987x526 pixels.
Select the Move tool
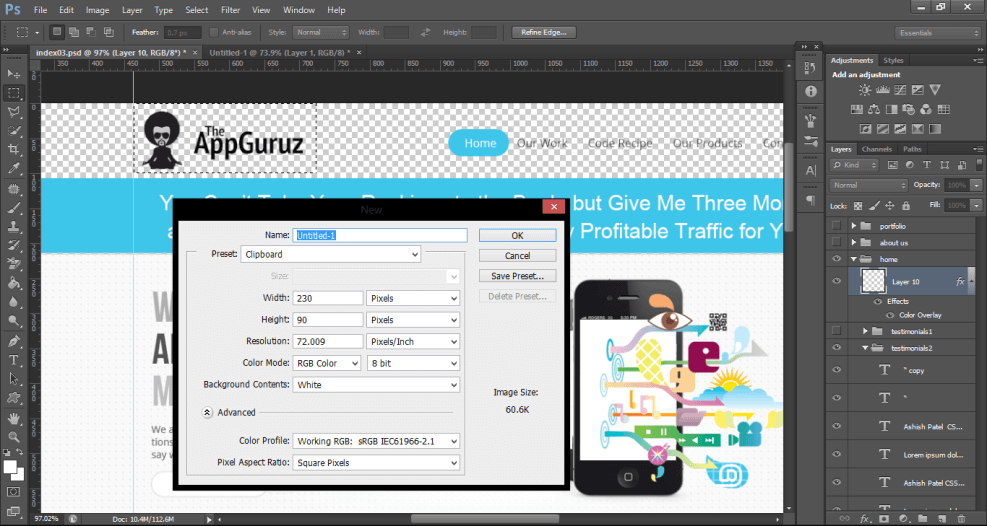click(13, 74)
